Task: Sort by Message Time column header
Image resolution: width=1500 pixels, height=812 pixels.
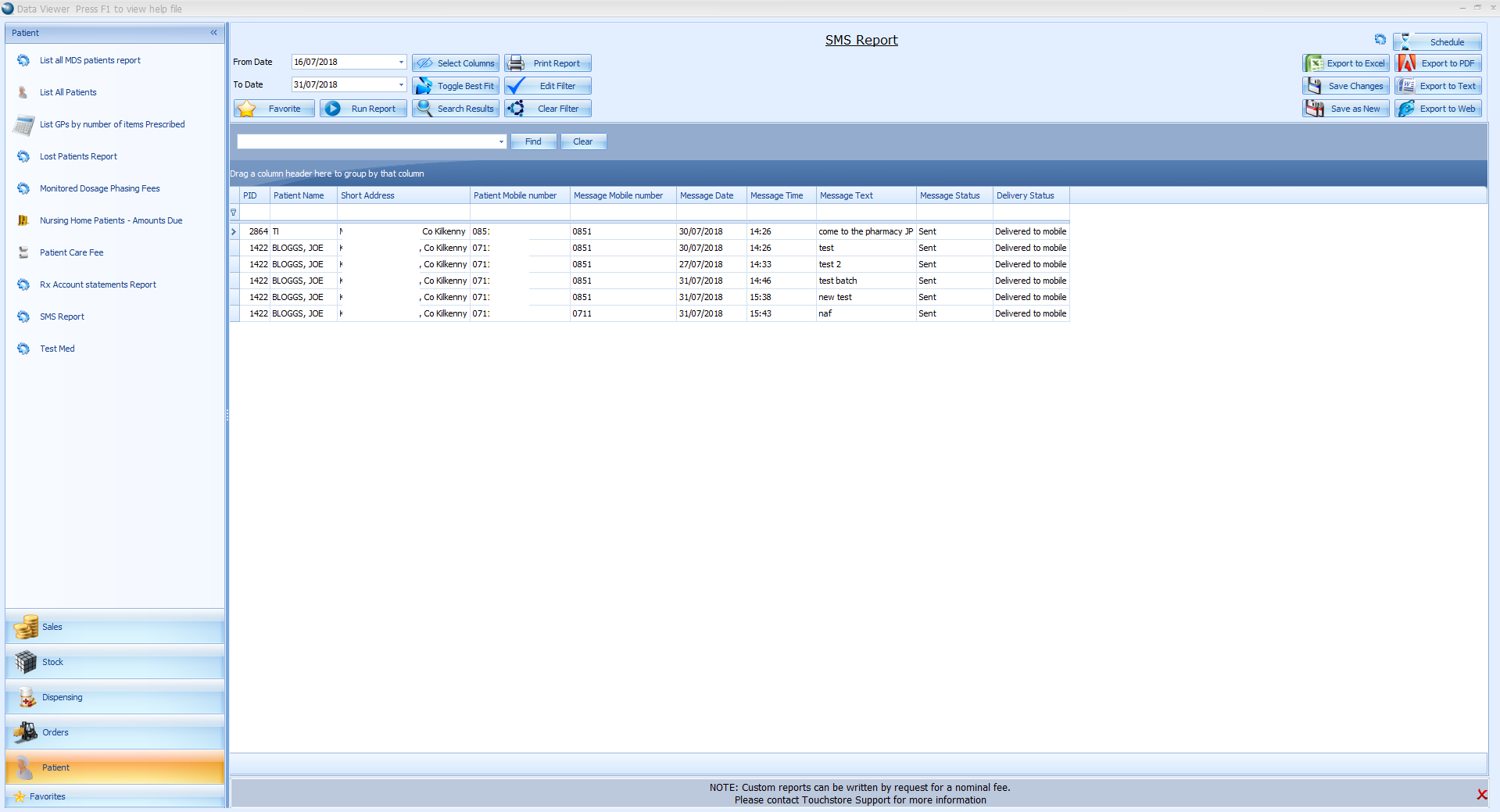Action: pyautogui.click(x=782, y=195)
